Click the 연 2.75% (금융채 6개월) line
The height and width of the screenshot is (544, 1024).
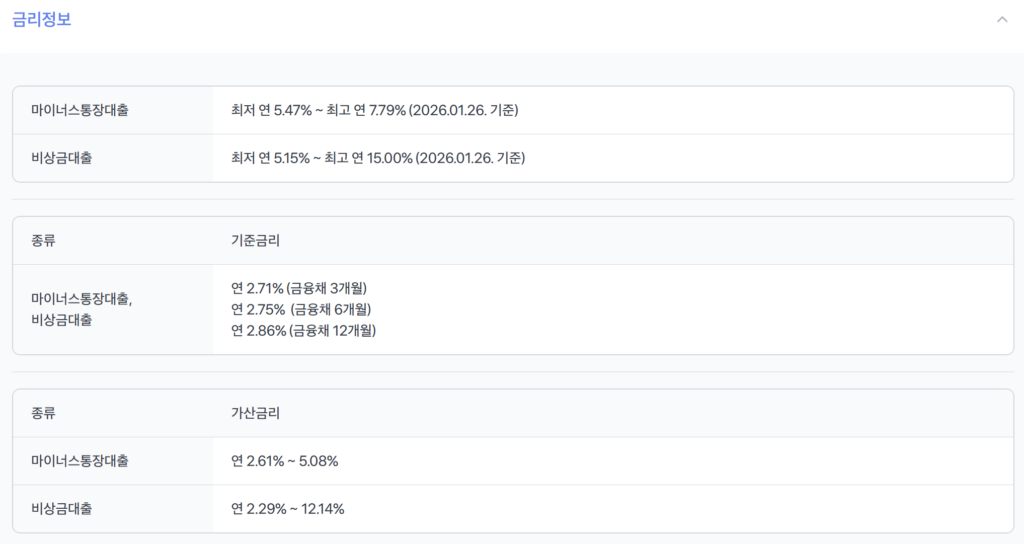tap(307, 309)
